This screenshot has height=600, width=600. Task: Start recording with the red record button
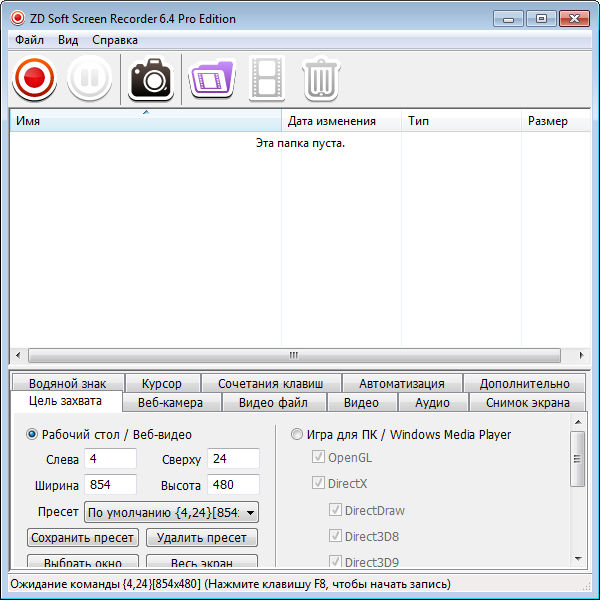(x=35, y=78)
